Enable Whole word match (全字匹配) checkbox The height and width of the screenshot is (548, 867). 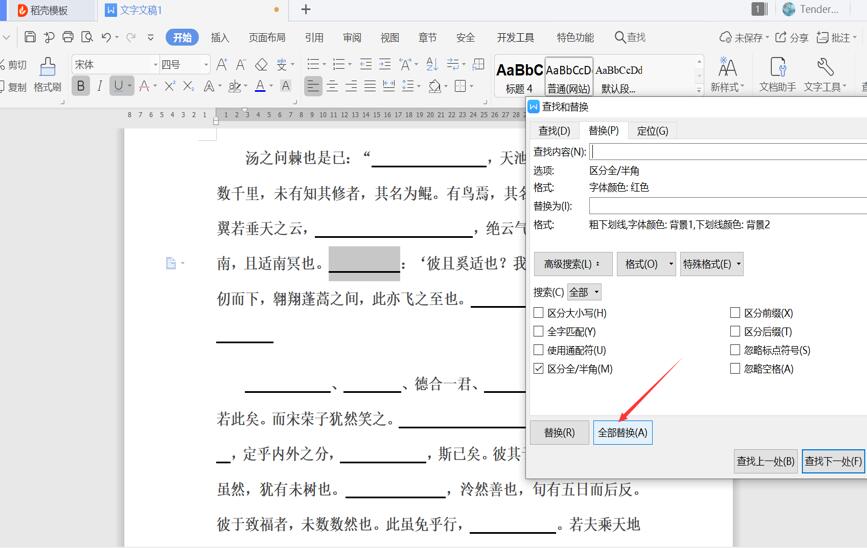pos(538,331)
